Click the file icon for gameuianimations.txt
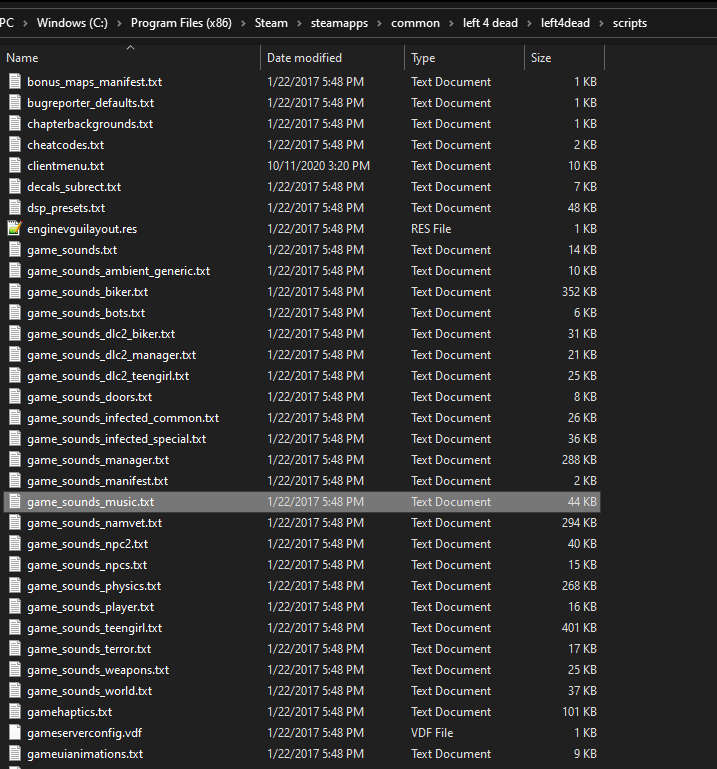 [x=15, y=754]
